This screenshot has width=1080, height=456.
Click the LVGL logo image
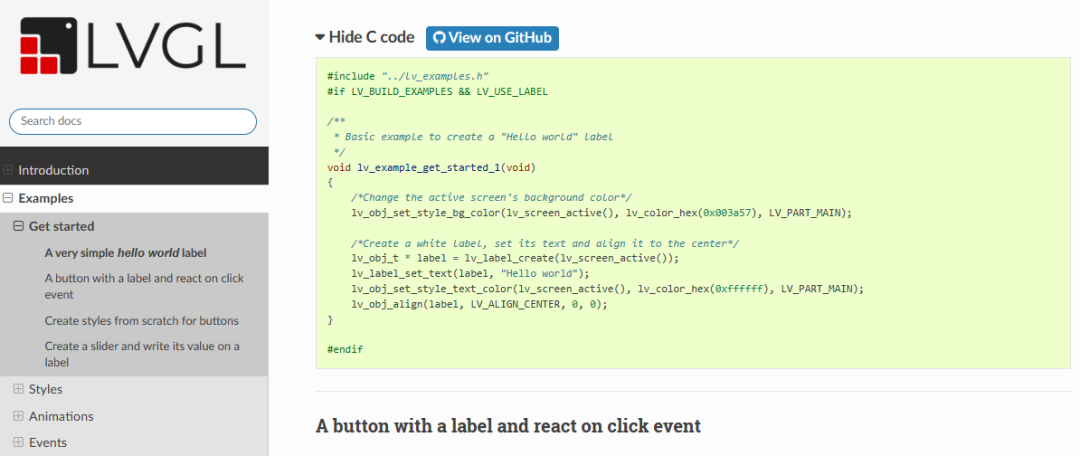tap(134, 45)
